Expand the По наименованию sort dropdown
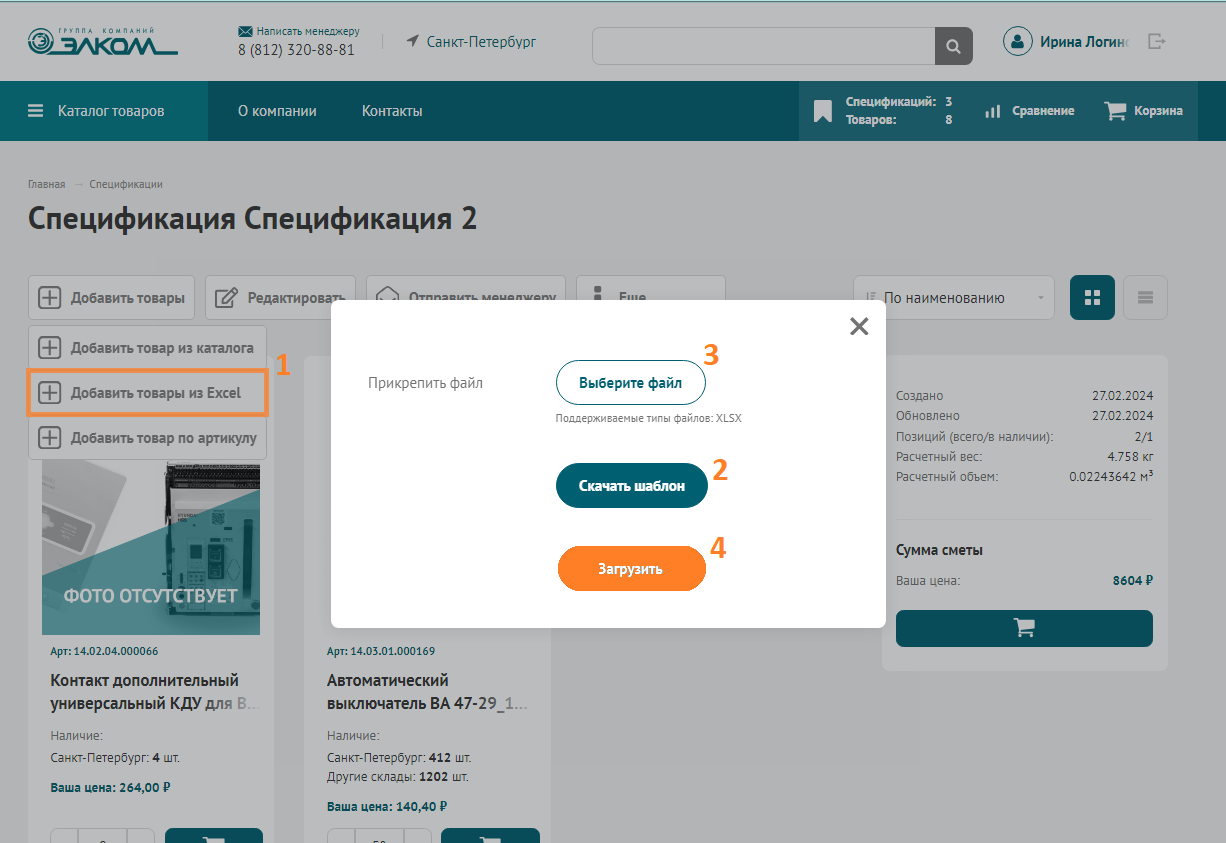This screenshot has height=843, width=1226. [x=953, y=298]
